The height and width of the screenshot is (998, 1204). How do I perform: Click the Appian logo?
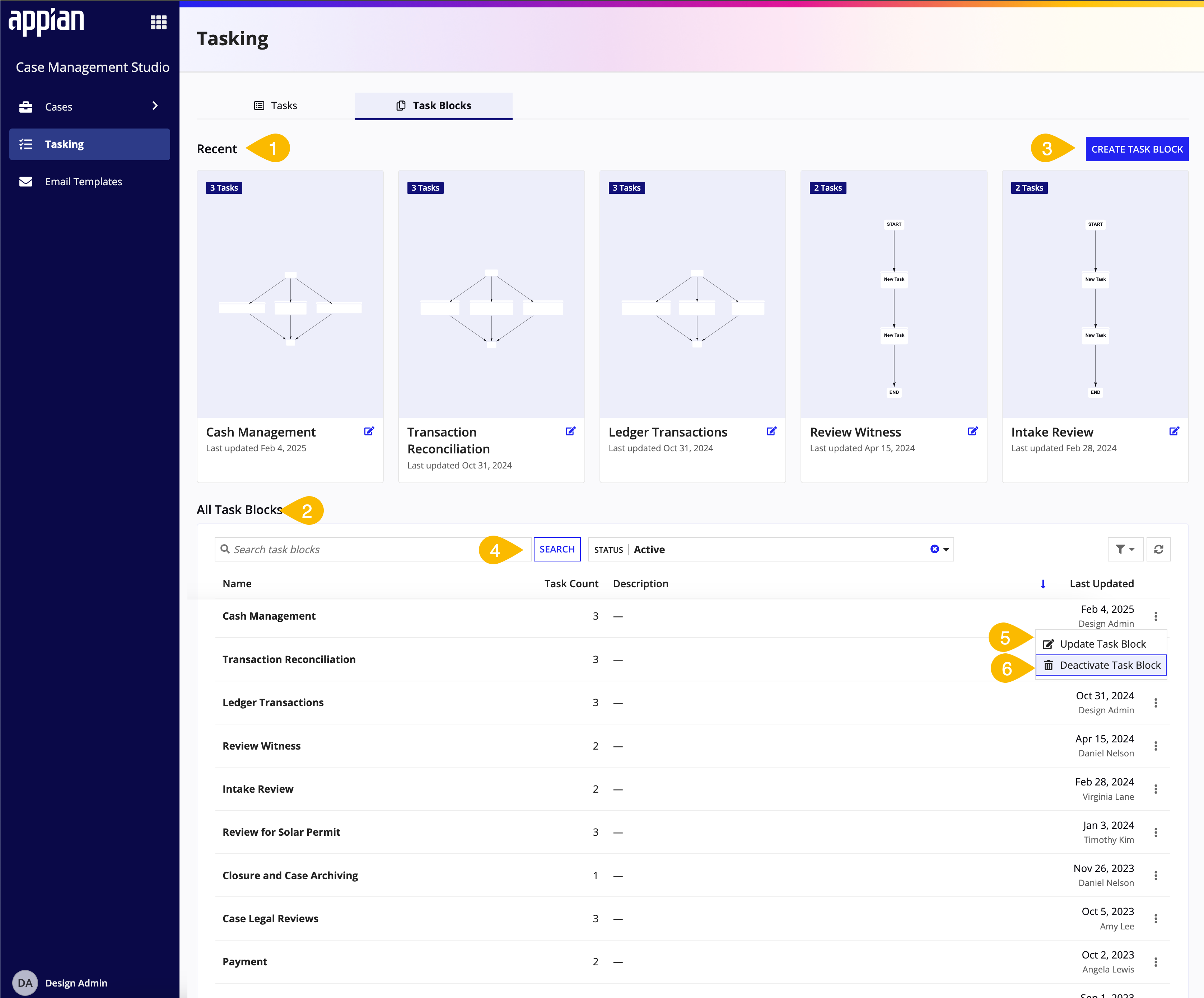click(46, 22)
